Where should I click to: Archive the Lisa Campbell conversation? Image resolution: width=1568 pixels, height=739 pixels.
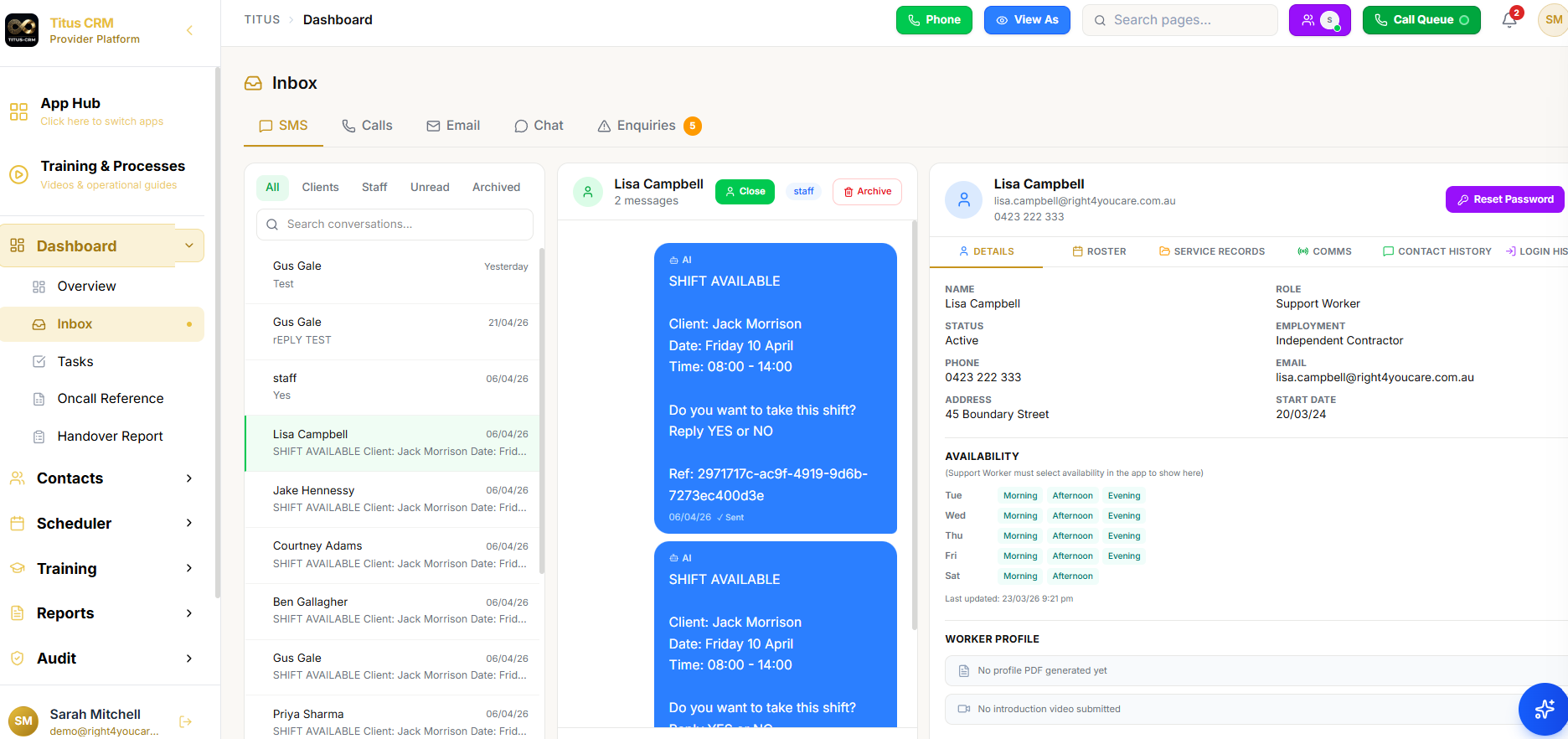pyautogui.click(x=867, y=192)
